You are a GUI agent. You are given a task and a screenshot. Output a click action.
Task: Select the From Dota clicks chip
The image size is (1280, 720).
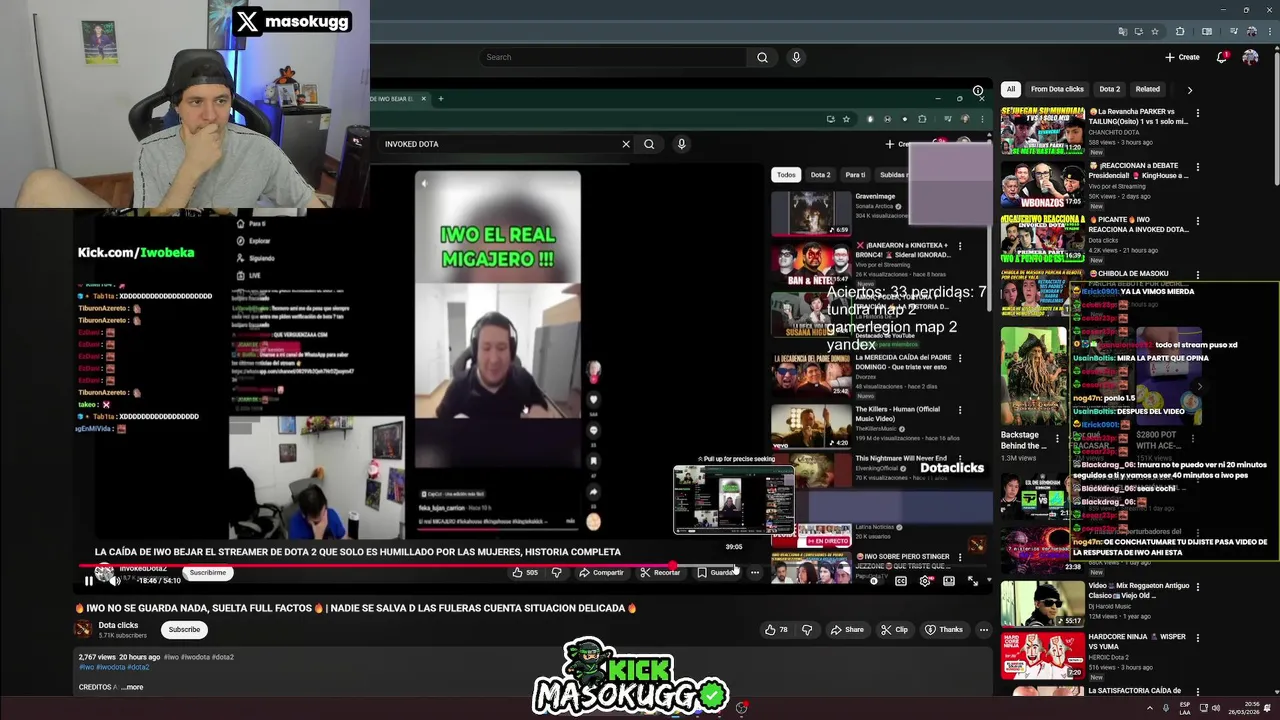click(1057, 89)
